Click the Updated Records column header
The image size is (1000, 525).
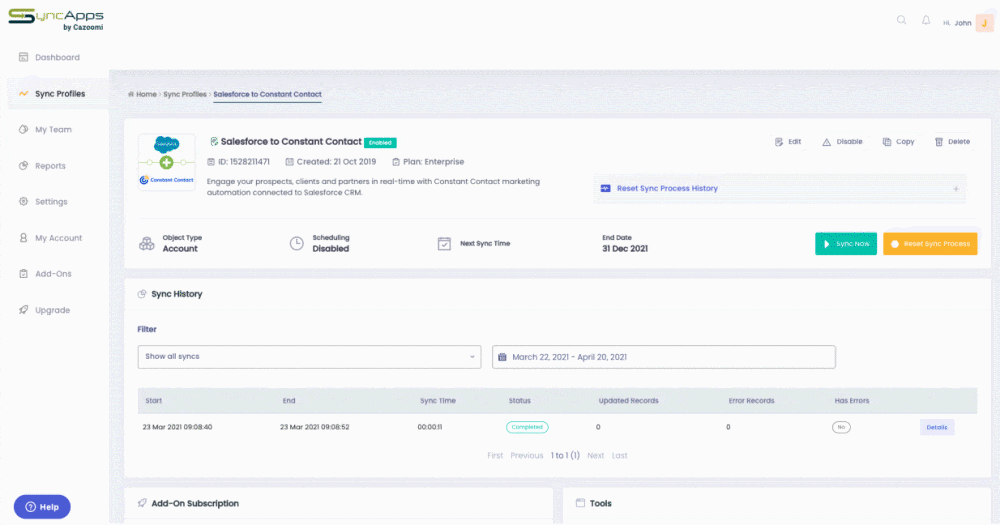pos(628,401)
